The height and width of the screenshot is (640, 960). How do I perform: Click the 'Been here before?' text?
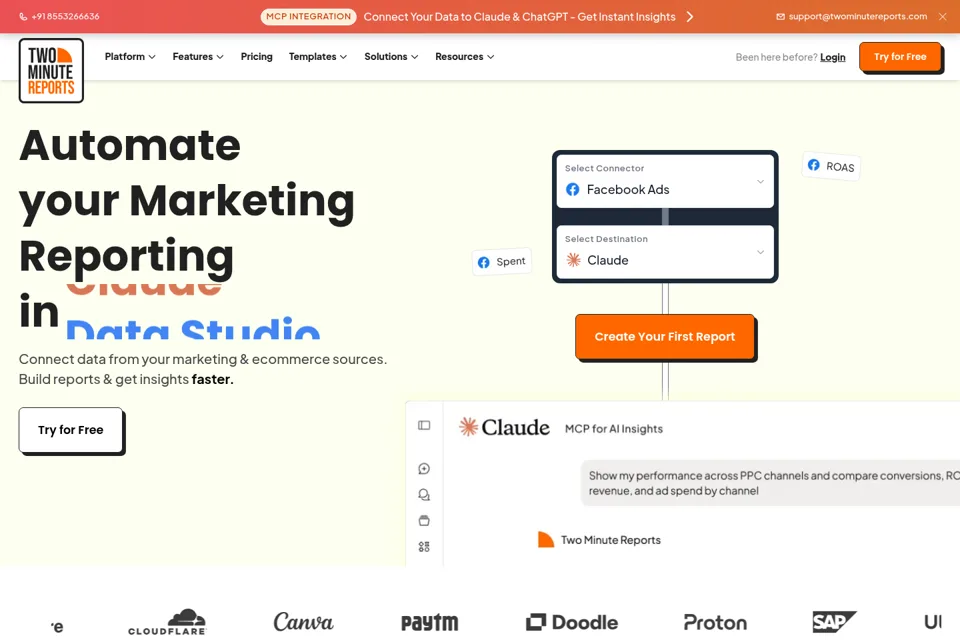[776, 57]
